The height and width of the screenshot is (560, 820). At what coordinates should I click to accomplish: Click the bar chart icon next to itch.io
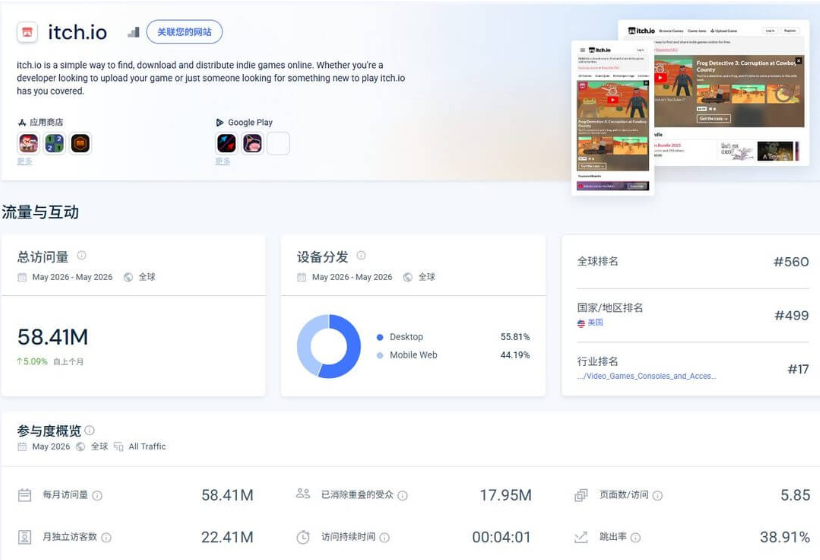click(133, 32)
